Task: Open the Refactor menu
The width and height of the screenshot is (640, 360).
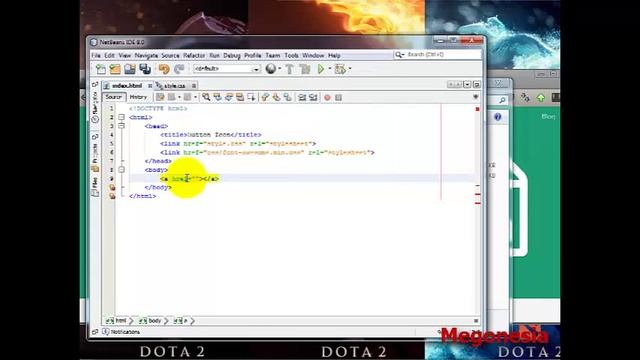Action: pos(194,56)
